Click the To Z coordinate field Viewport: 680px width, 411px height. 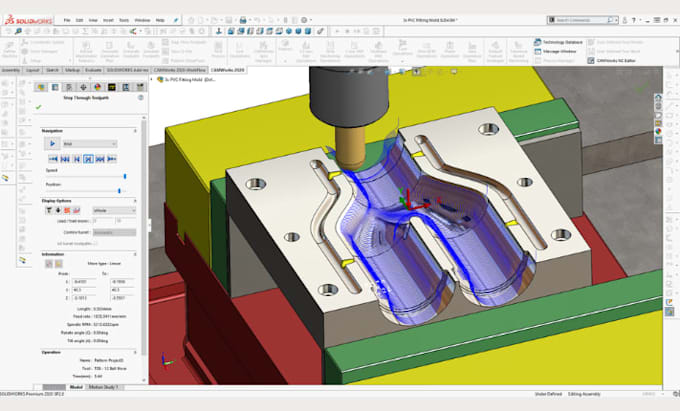pos(123,298)
